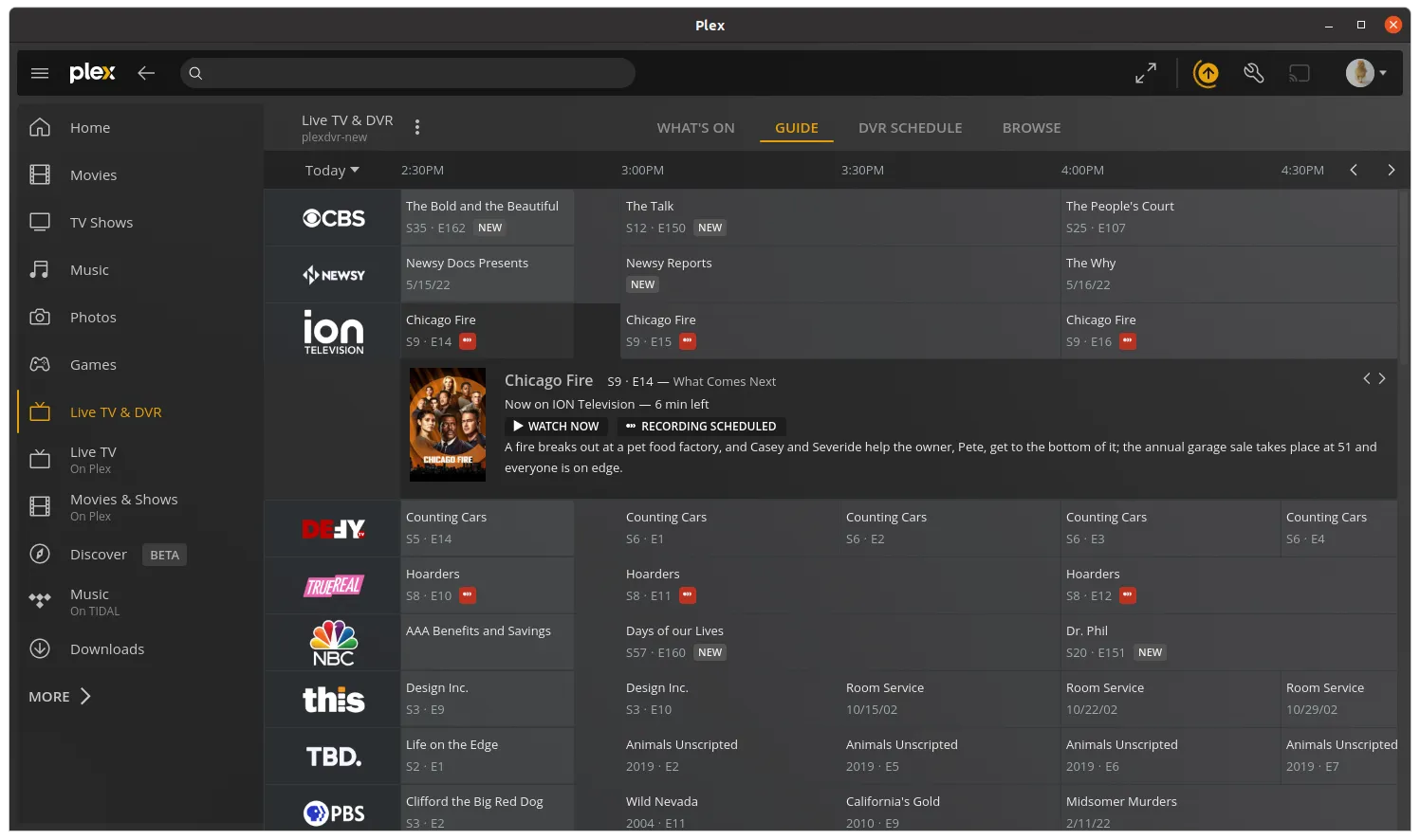Toggle fullscreen with the expand arrows icon
The width and height of the screenshot is (1420, 840).
tap(1146, 73)
